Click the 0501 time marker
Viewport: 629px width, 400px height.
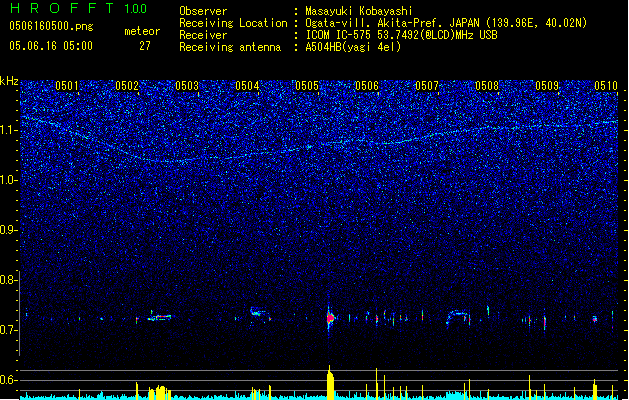pyautogui.click(x=67, y=86)
